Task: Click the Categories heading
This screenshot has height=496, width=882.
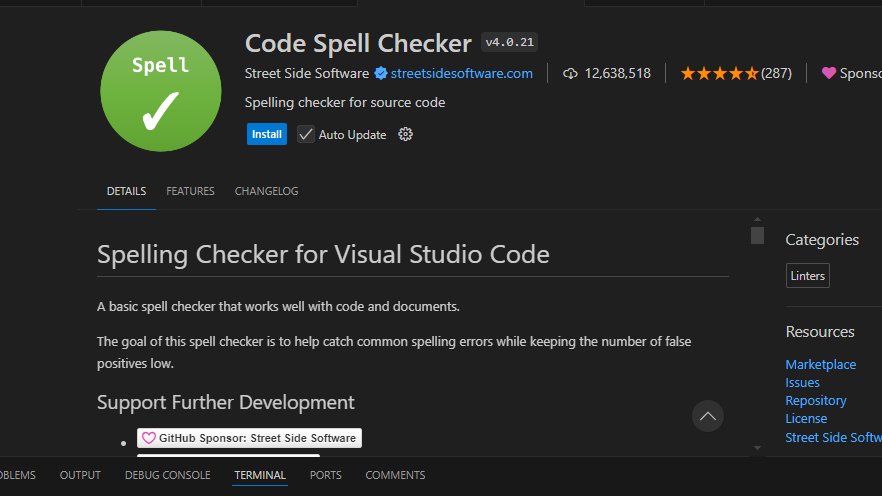Action: 822,240
